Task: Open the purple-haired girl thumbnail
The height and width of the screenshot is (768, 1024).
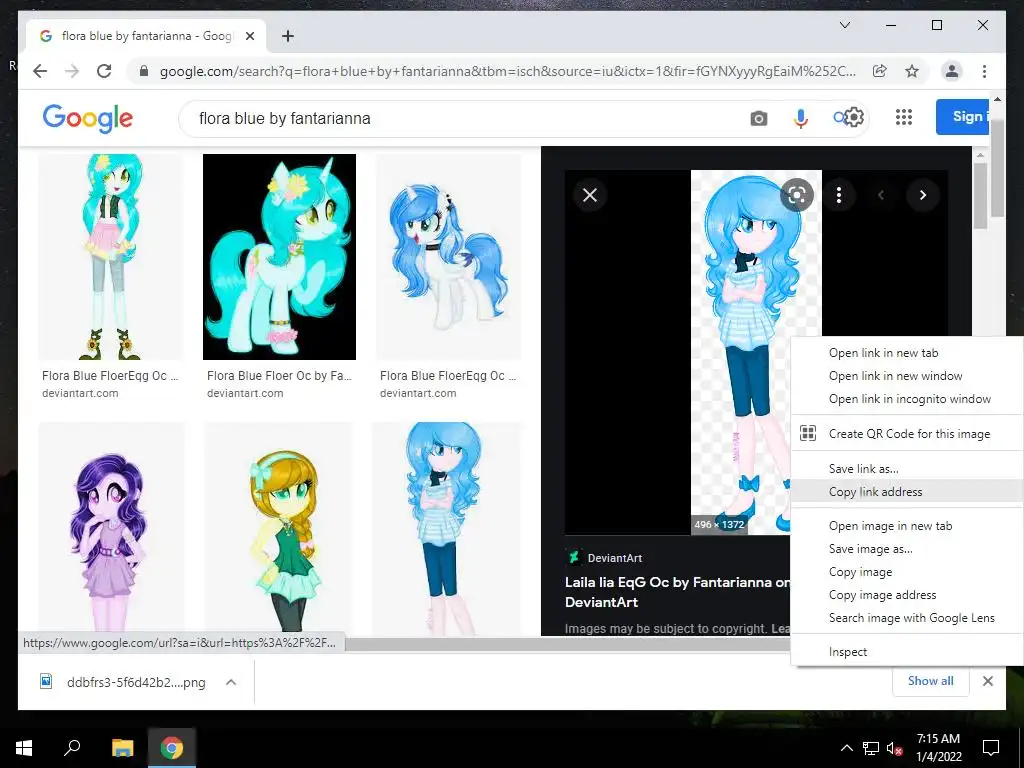Action: coord(111,529)
